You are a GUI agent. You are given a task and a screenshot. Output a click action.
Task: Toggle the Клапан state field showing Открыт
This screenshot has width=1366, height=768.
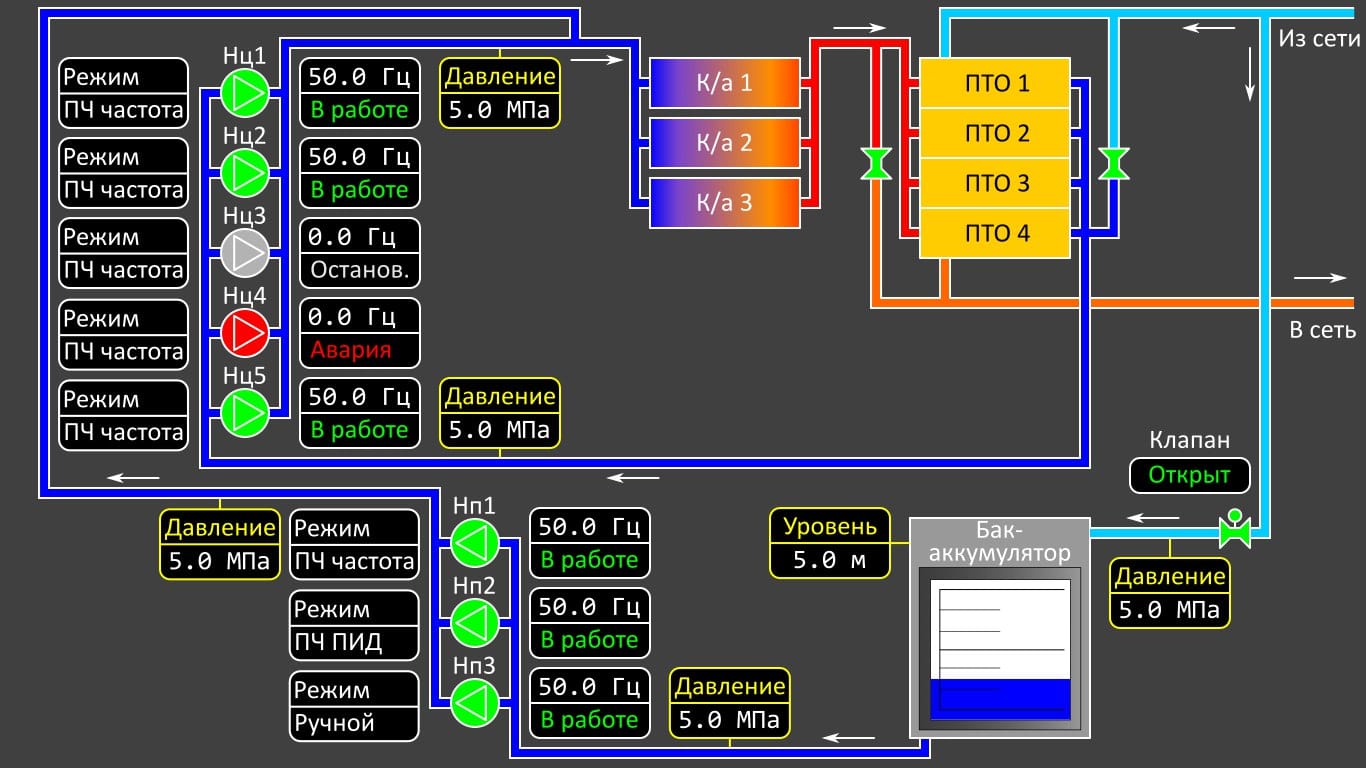[x=1189, y=476]
